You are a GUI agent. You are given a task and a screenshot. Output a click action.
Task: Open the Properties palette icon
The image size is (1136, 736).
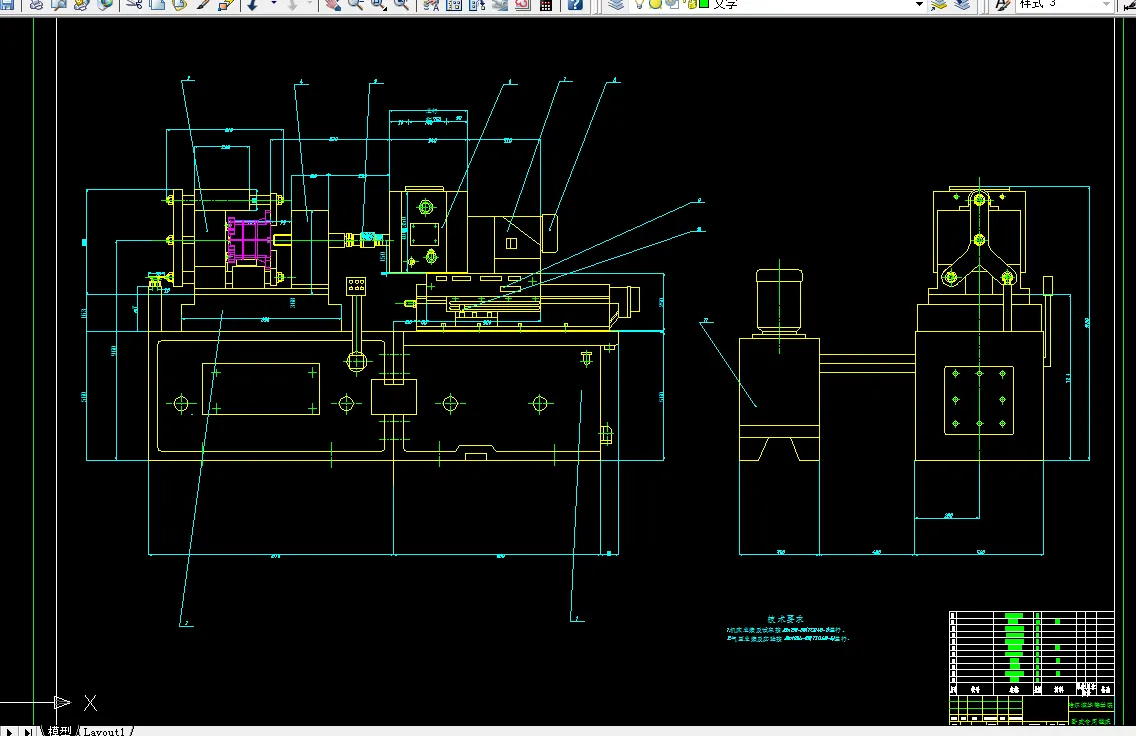[x=431, y=4]
